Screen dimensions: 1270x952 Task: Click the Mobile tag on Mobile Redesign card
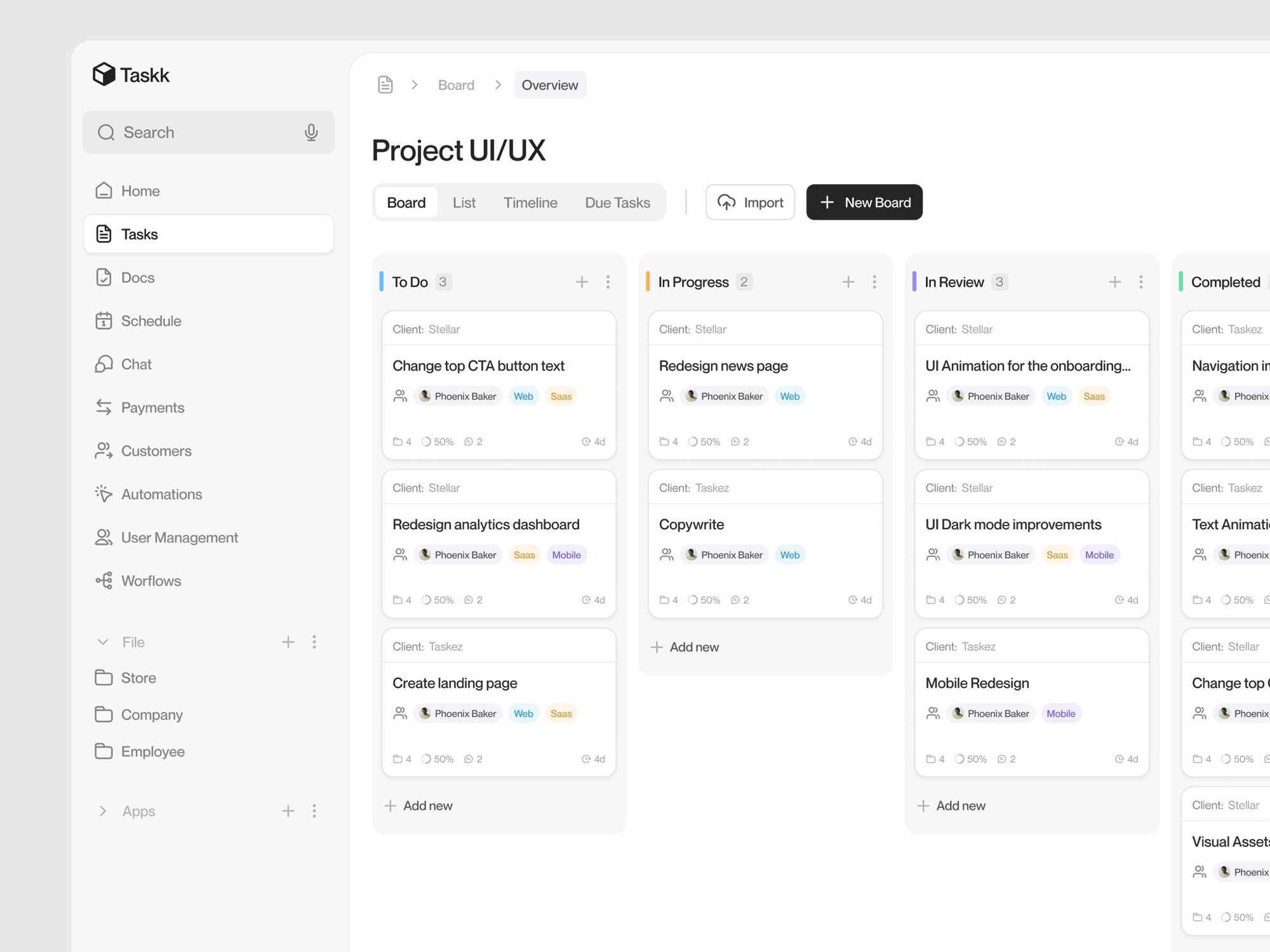click(1061, 713)
